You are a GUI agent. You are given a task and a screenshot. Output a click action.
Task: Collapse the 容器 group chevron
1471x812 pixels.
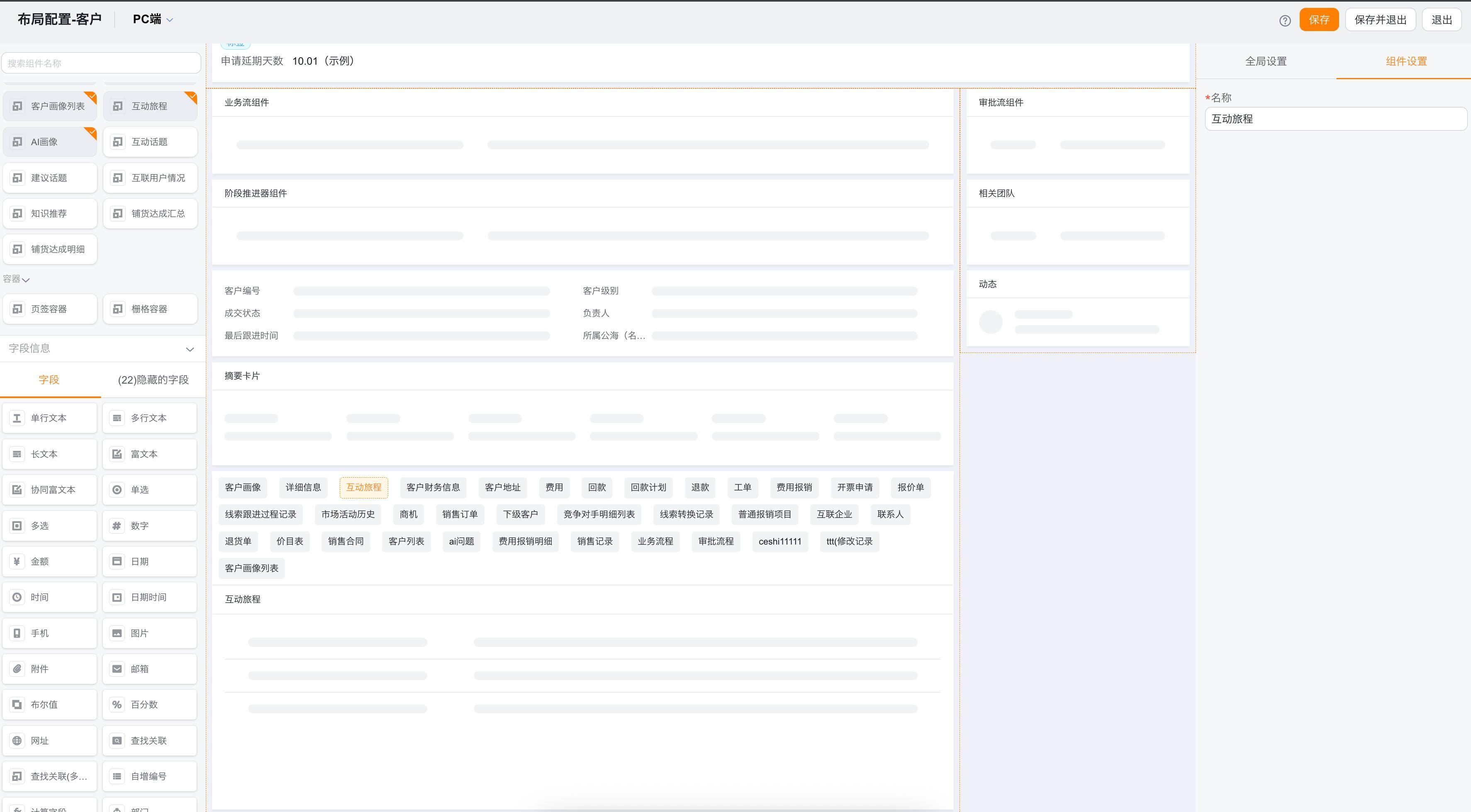coord(25,279)
